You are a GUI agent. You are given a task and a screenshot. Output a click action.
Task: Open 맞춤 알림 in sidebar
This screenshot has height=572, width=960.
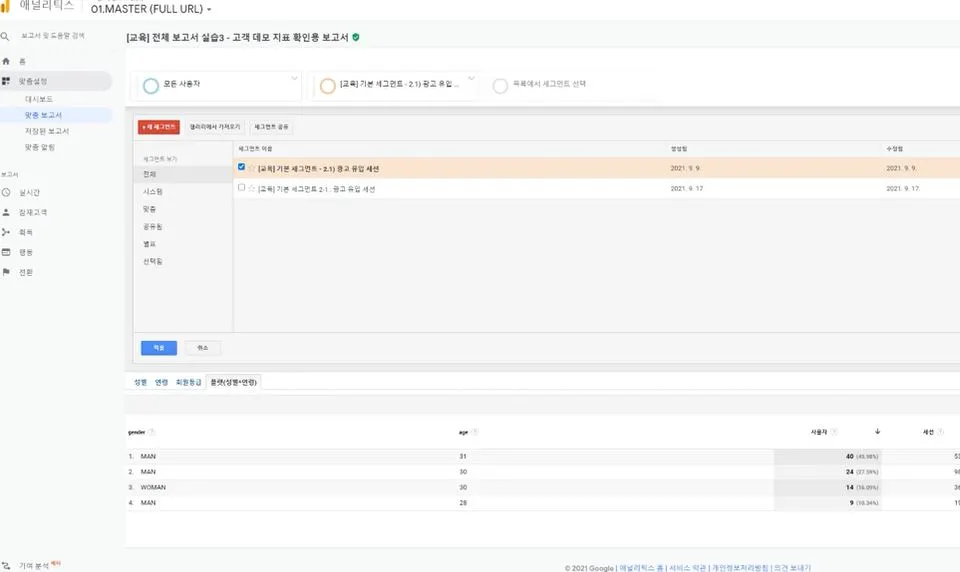point(40,147)
